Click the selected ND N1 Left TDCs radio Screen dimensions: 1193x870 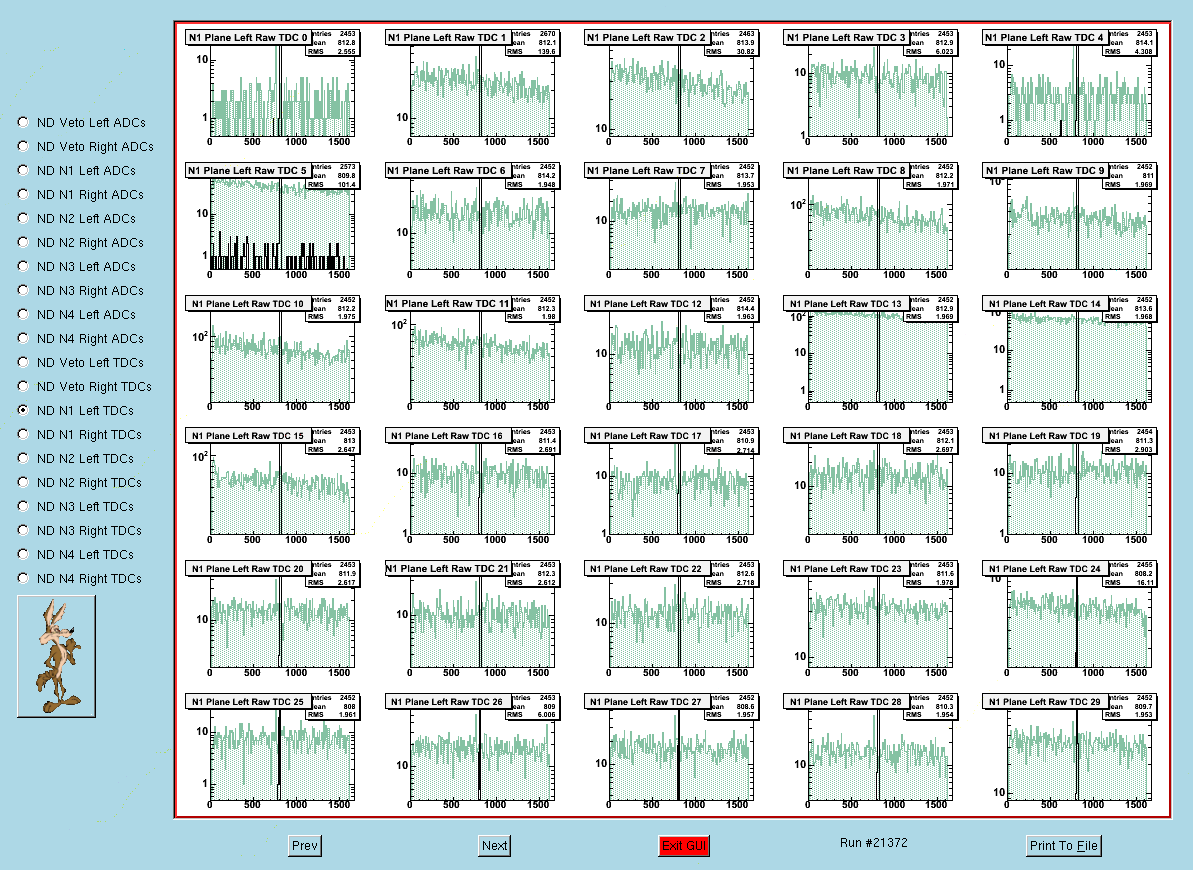tap(24, 410)
